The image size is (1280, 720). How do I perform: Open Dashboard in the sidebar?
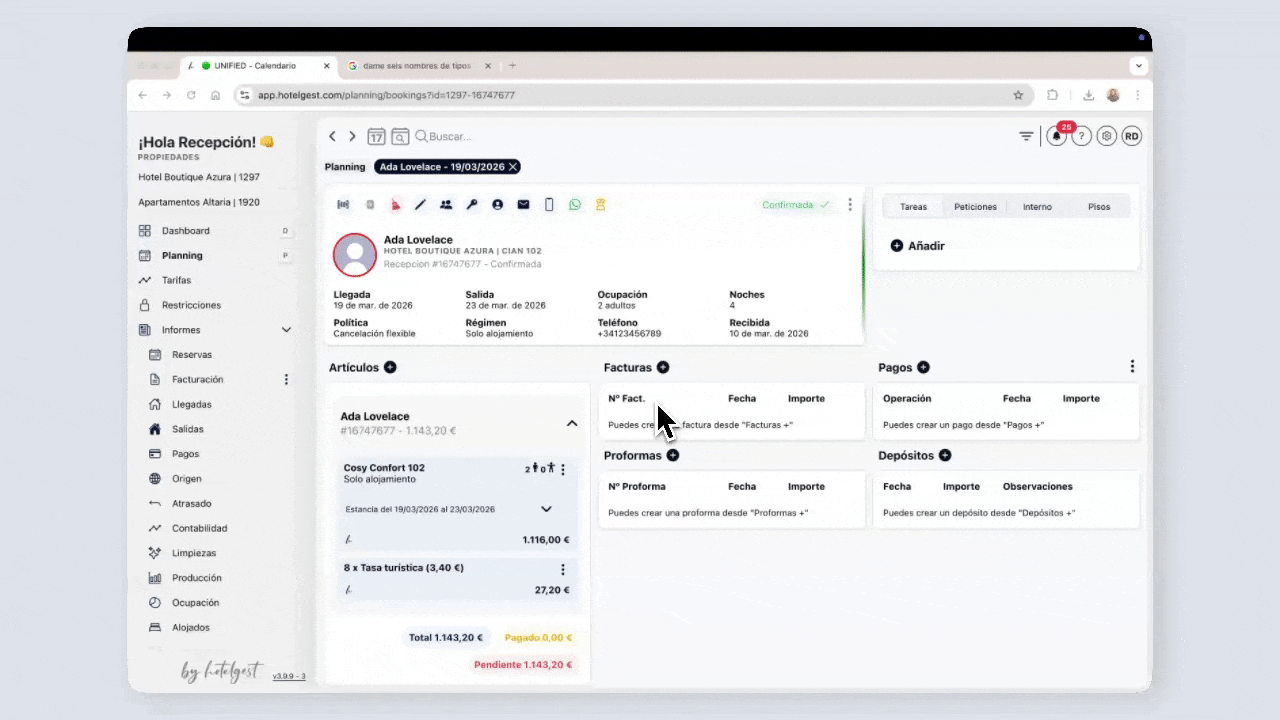point(185,231)
